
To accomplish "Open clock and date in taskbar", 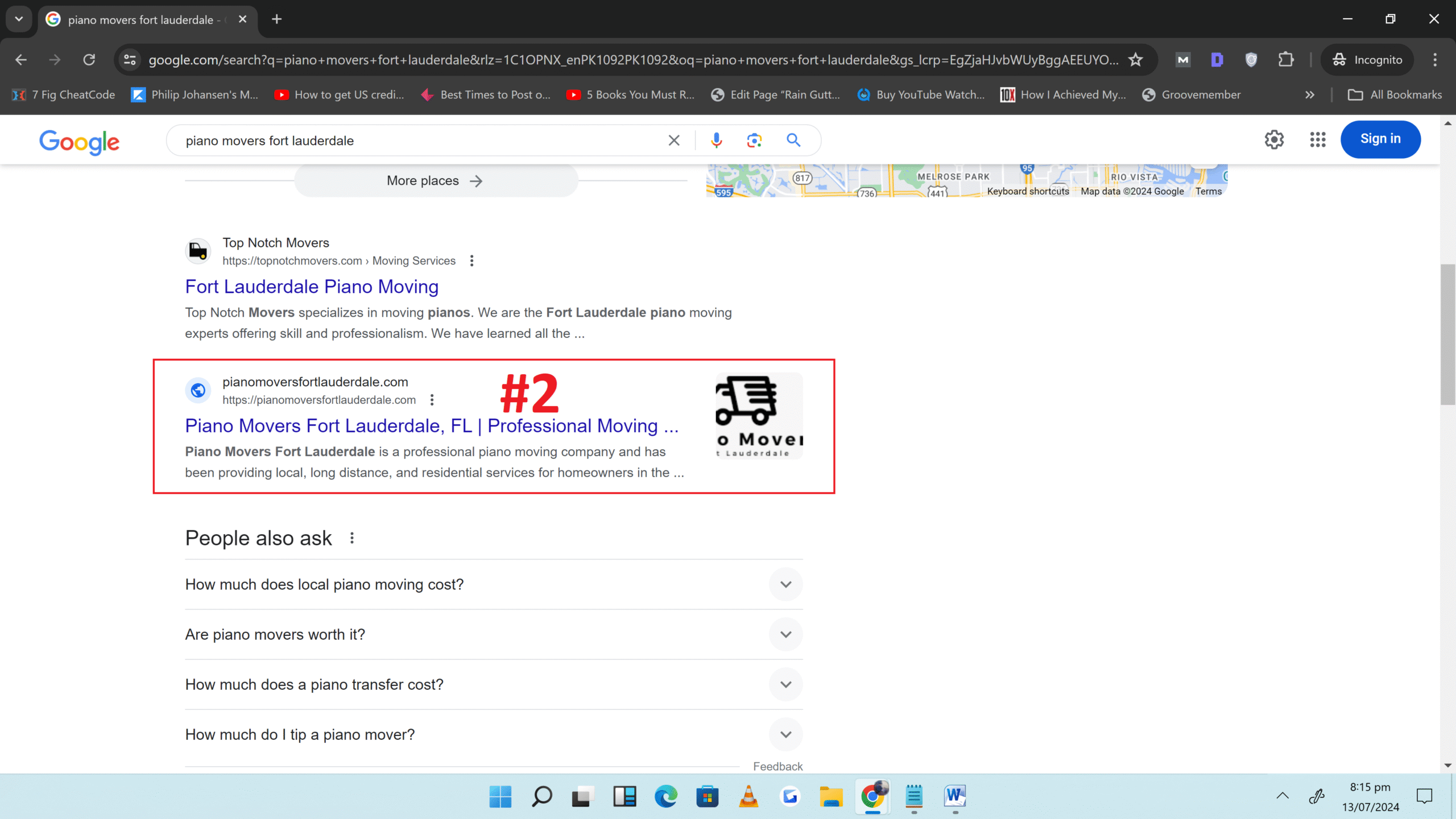I will pyautogui.click(x=1370, y=797).
